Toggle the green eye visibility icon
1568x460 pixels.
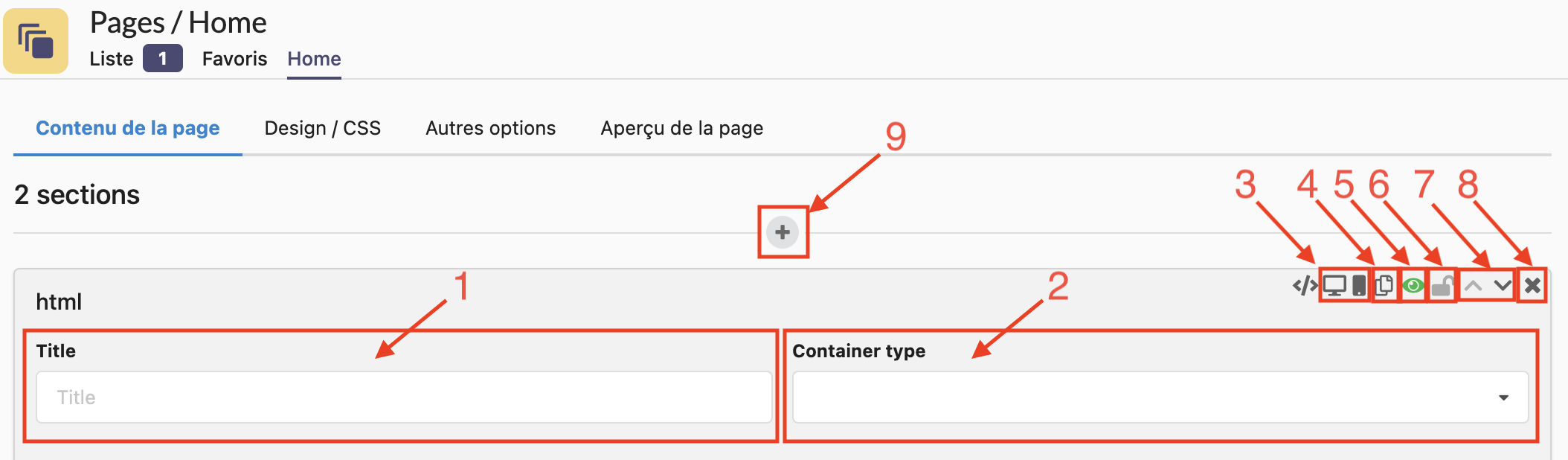(x=1413, y=286)
